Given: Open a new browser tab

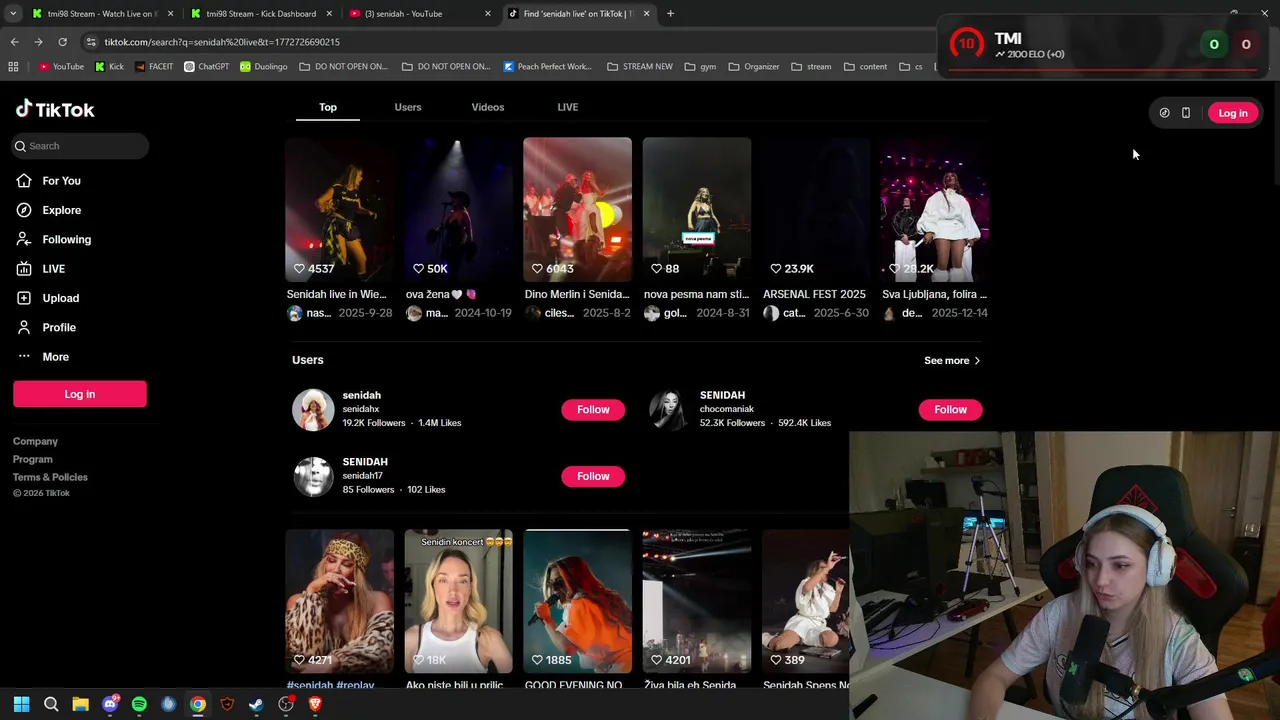Looking at the screenshot, I should (670, 14).
